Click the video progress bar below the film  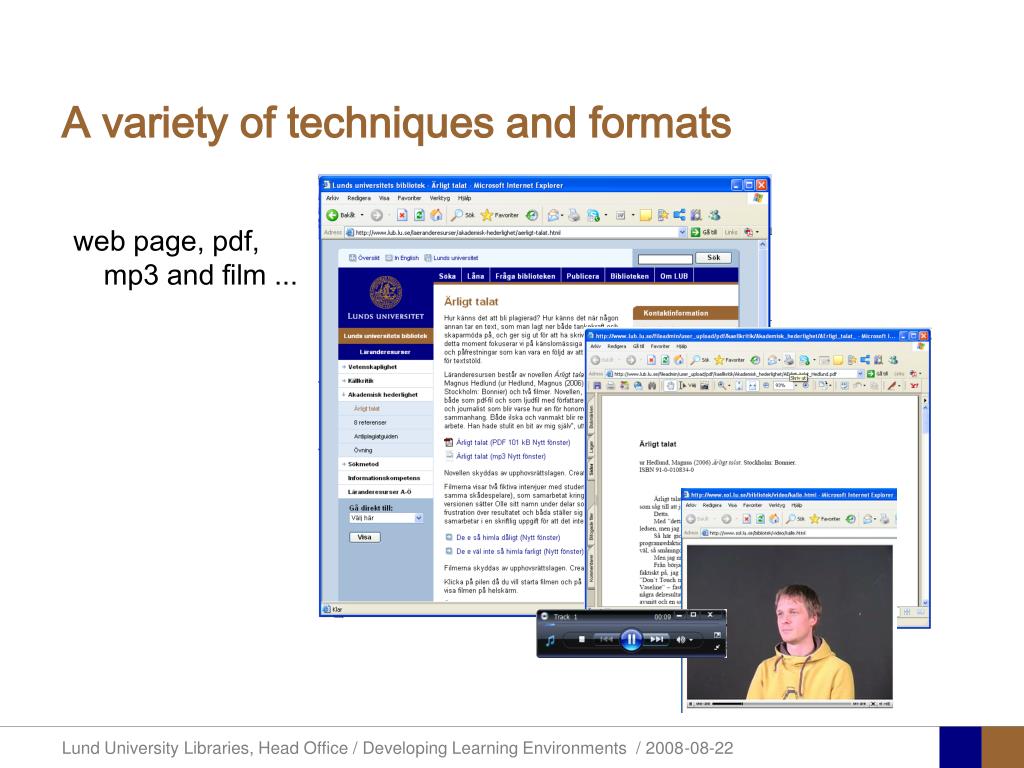tap(782, 704)
